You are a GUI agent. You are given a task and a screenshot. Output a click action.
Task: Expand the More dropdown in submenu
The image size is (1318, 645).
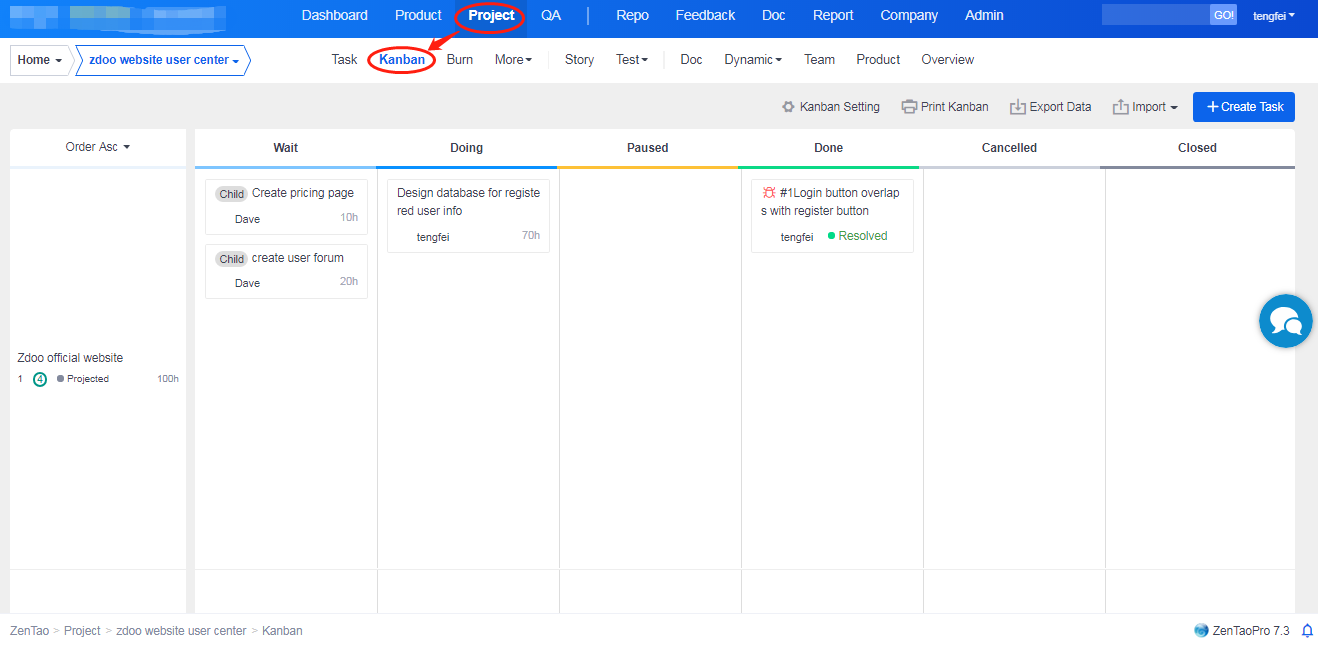pos(513,60)
